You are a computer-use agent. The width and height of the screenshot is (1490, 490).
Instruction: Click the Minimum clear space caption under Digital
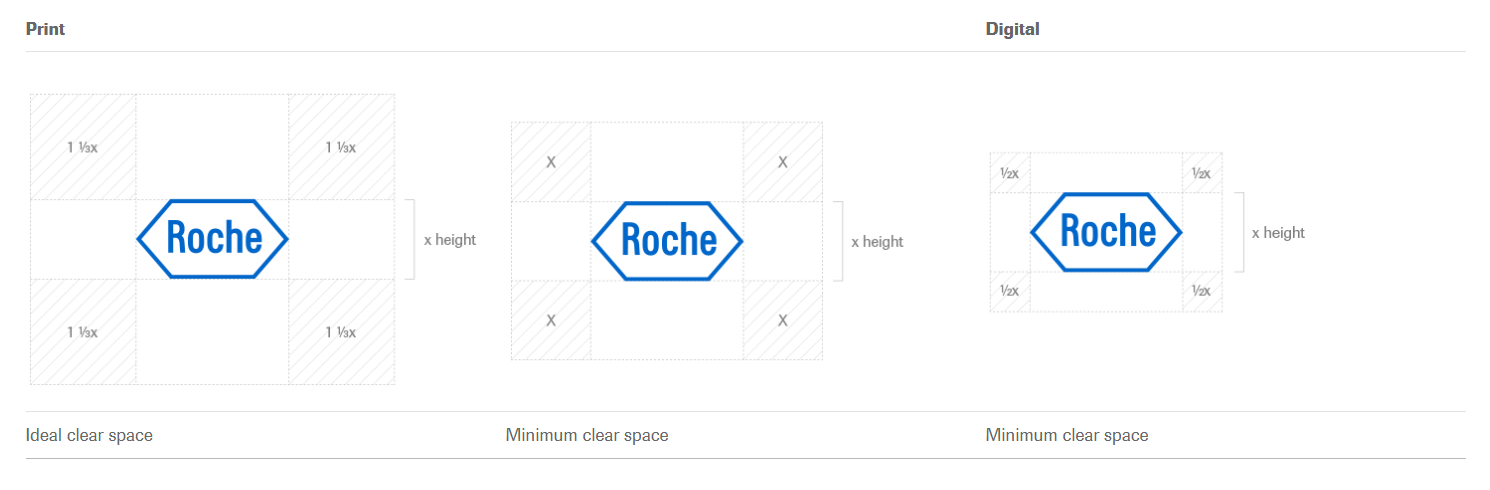tap(1067, 435)
